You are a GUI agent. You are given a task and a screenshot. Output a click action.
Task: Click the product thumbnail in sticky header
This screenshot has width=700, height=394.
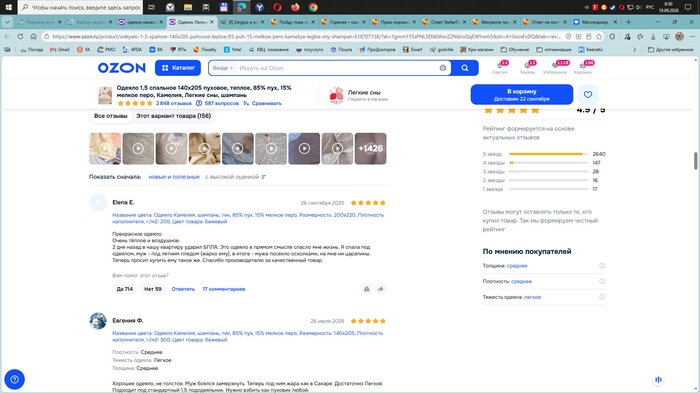point(105,95)
